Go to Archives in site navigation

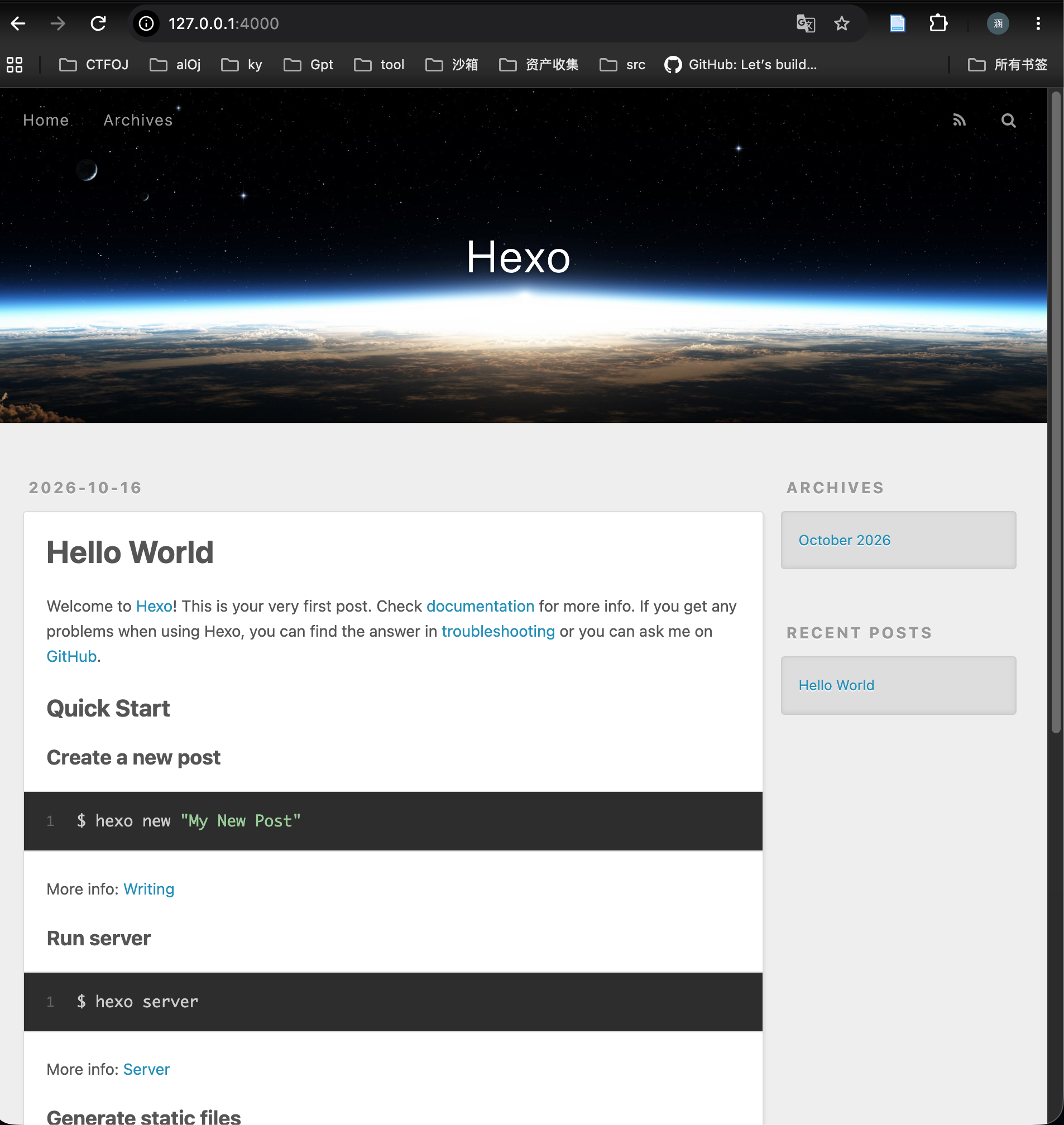click(138, 120)
